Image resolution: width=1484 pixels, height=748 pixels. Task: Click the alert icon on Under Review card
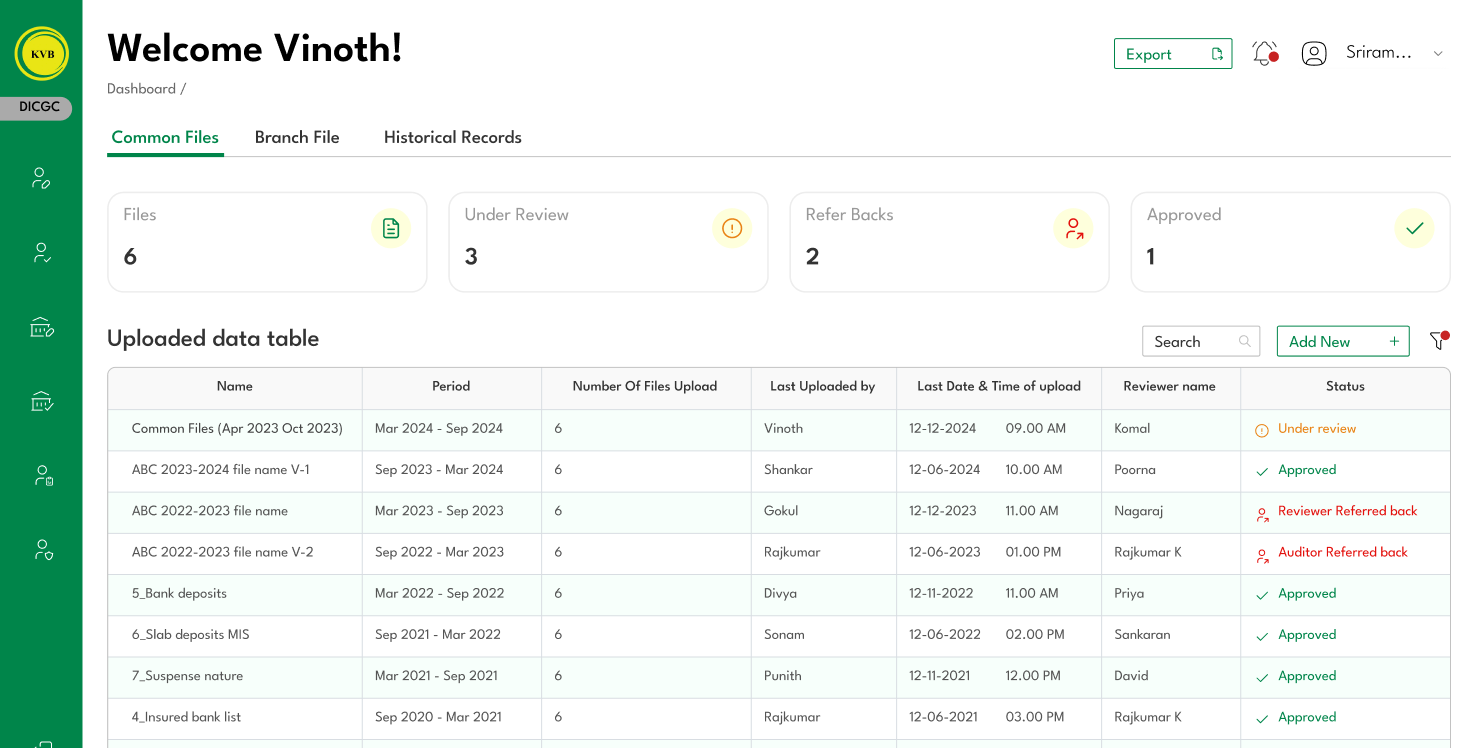tap(732, 229)
